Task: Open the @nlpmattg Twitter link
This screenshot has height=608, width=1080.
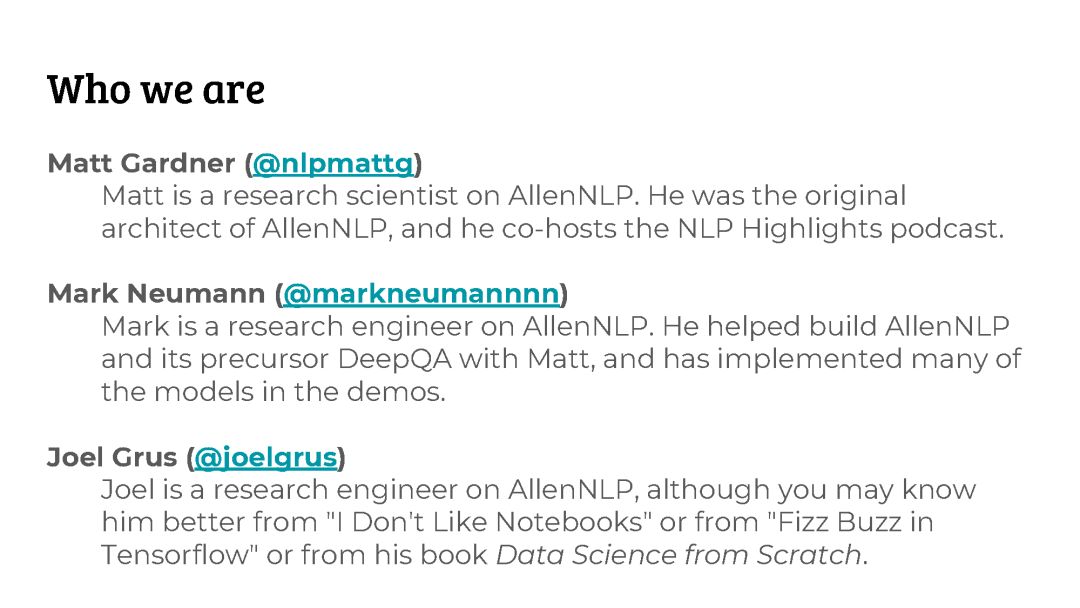Action: [x=333, y=164]
